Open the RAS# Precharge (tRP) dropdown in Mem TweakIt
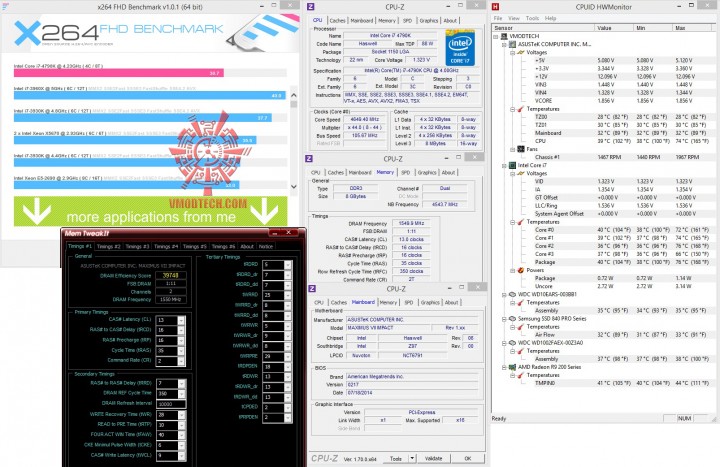The height and width of the screenshot is (467, 720). click(x=181, y=340)
